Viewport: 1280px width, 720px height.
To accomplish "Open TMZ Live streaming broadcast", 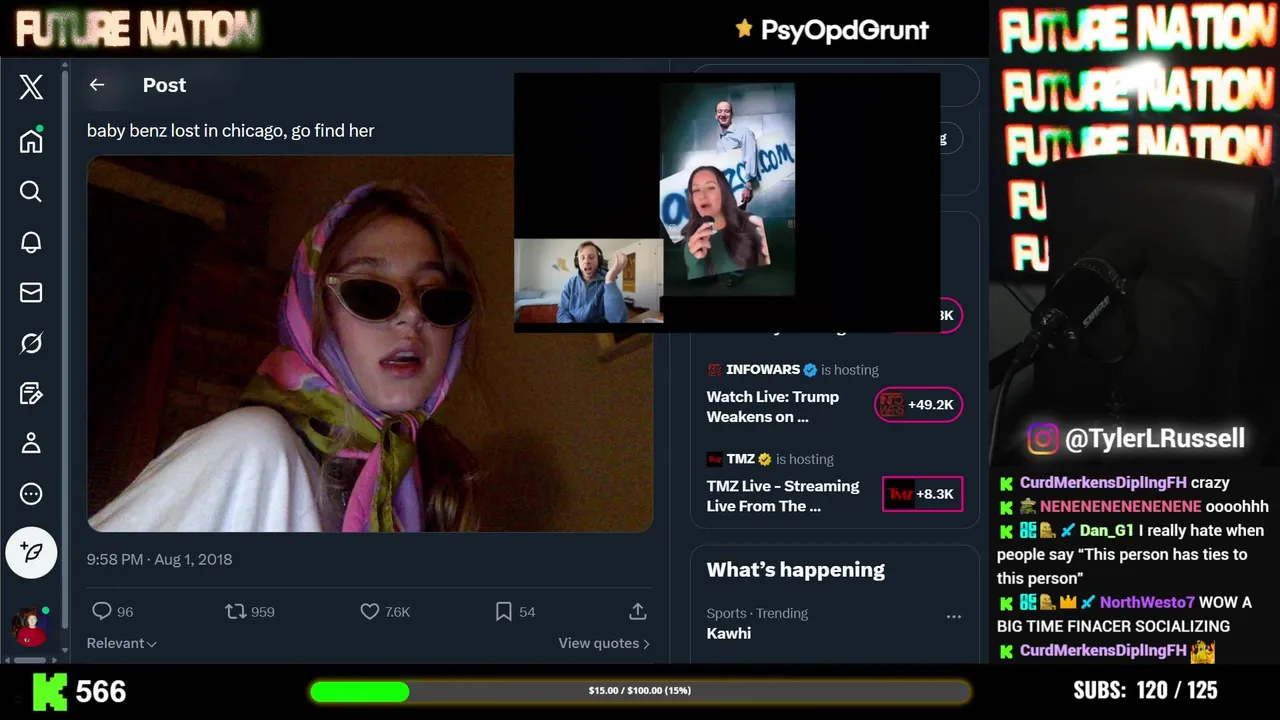I will (783, 496).
